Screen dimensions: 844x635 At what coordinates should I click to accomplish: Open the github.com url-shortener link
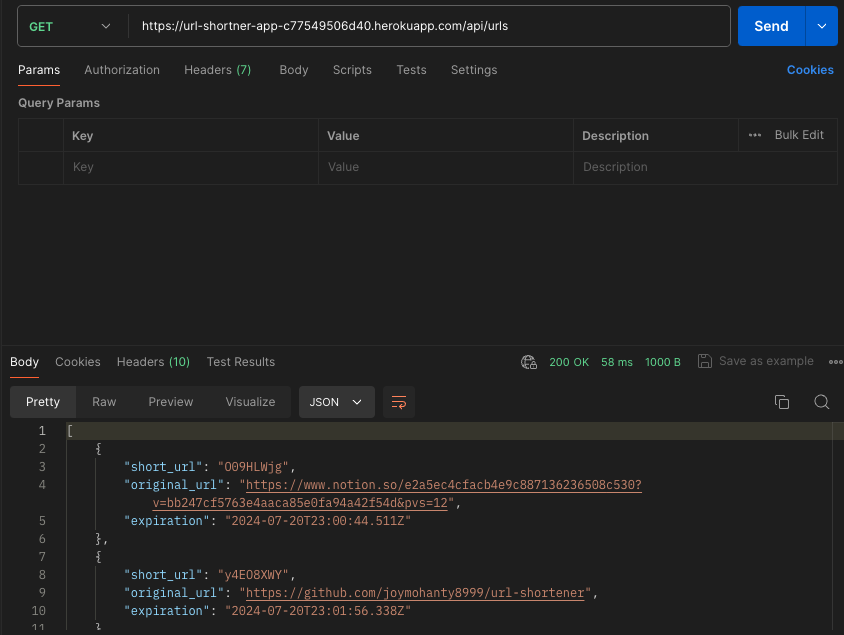[415, 593]
